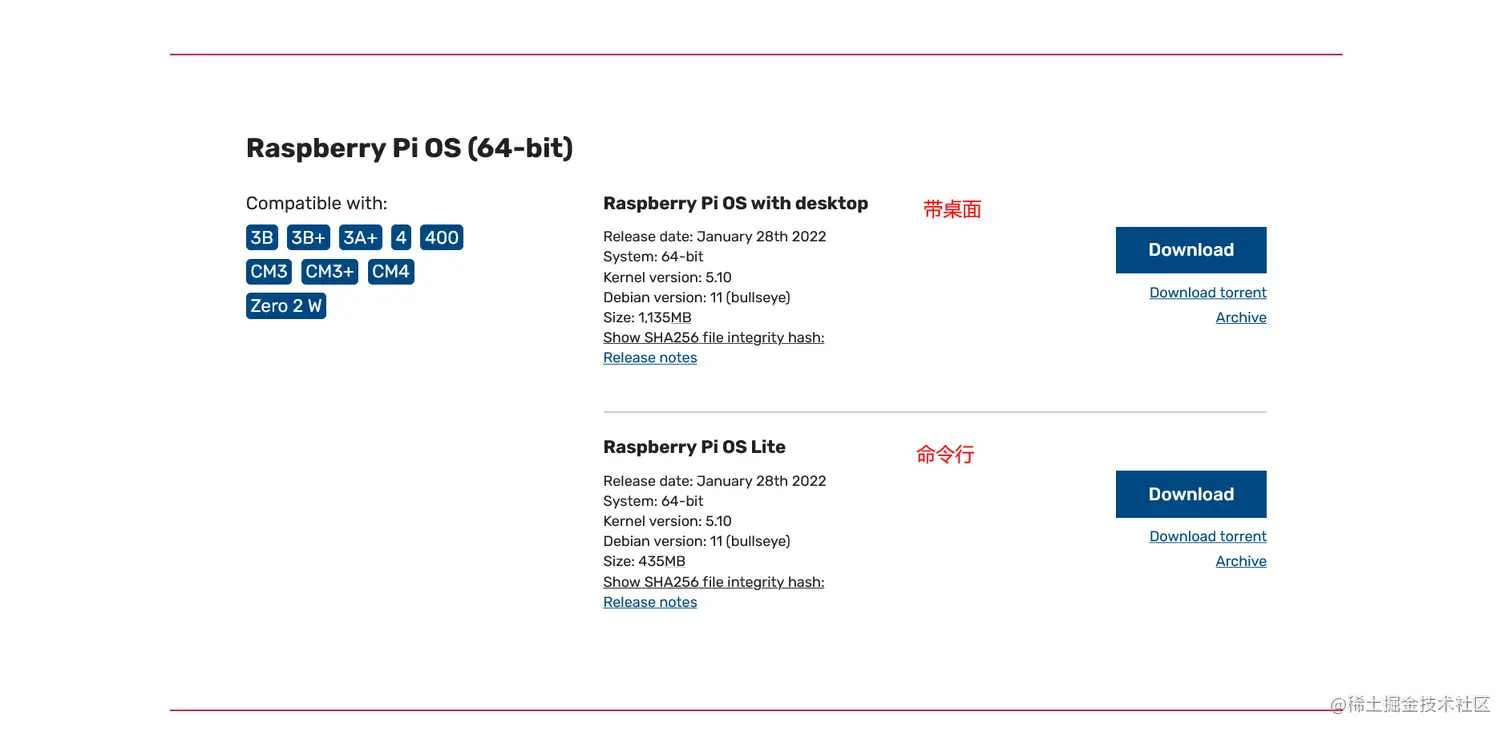The width and height of the screenshot is (1512, 736).
Task: Click the CM4 compatibility badge
Action: pos(390,272)
